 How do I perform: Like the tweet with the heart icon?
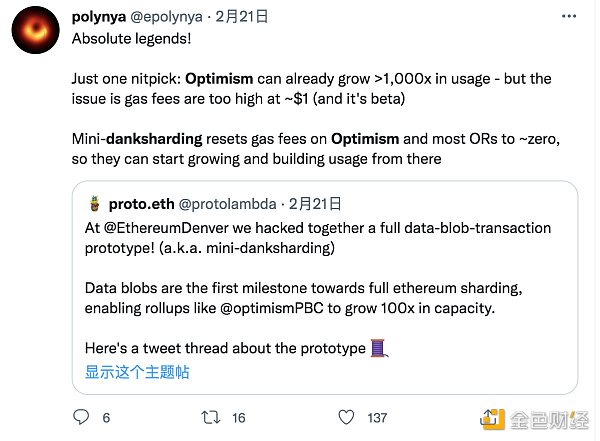pyautogui.click(x=346, y=417)
